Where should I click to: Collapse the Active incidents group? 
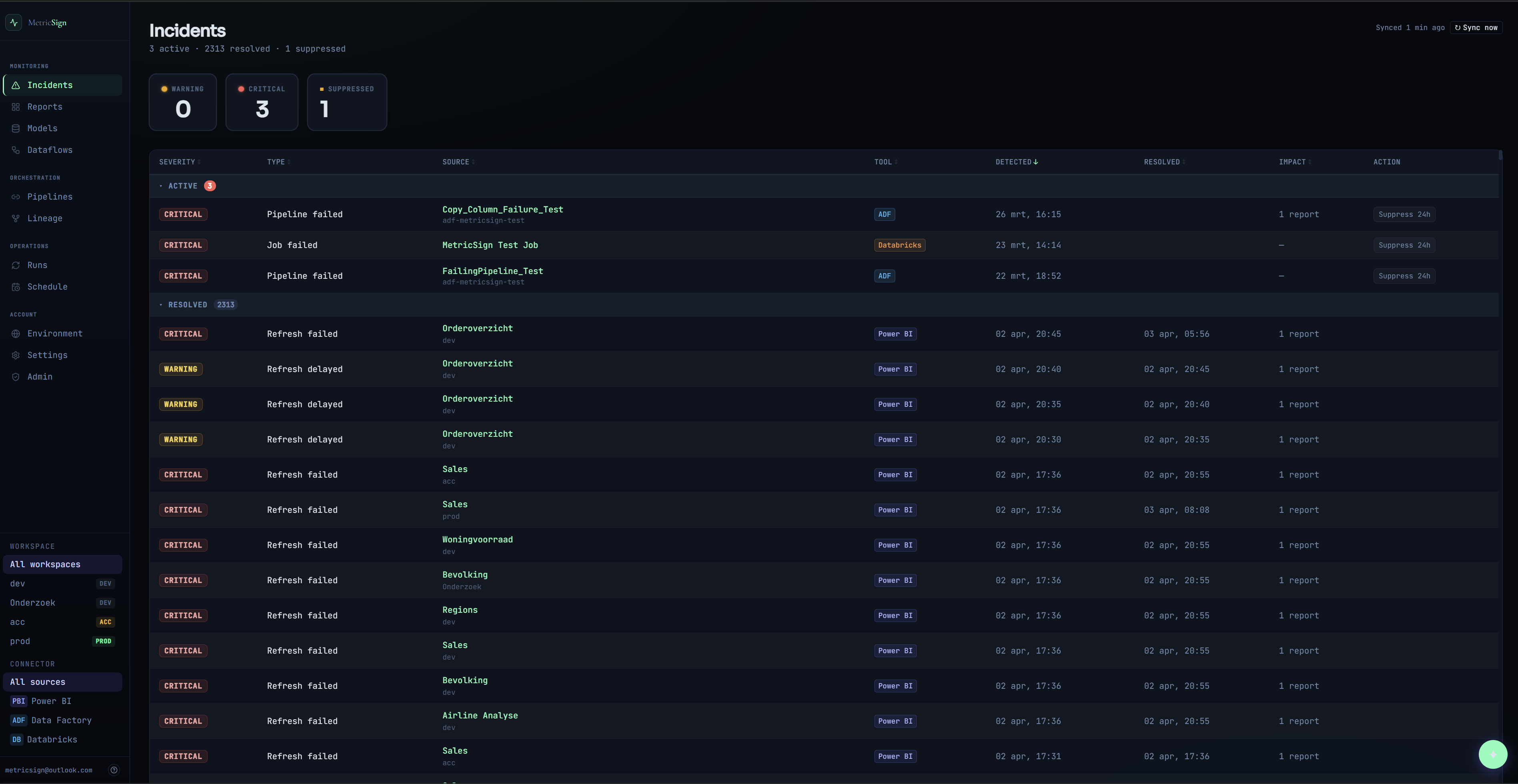[183, 186]
